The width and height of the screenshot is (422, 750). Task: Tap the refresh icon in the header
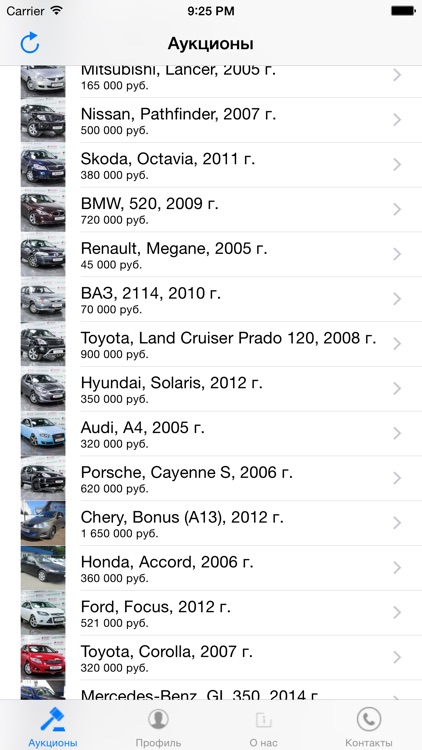30,43
